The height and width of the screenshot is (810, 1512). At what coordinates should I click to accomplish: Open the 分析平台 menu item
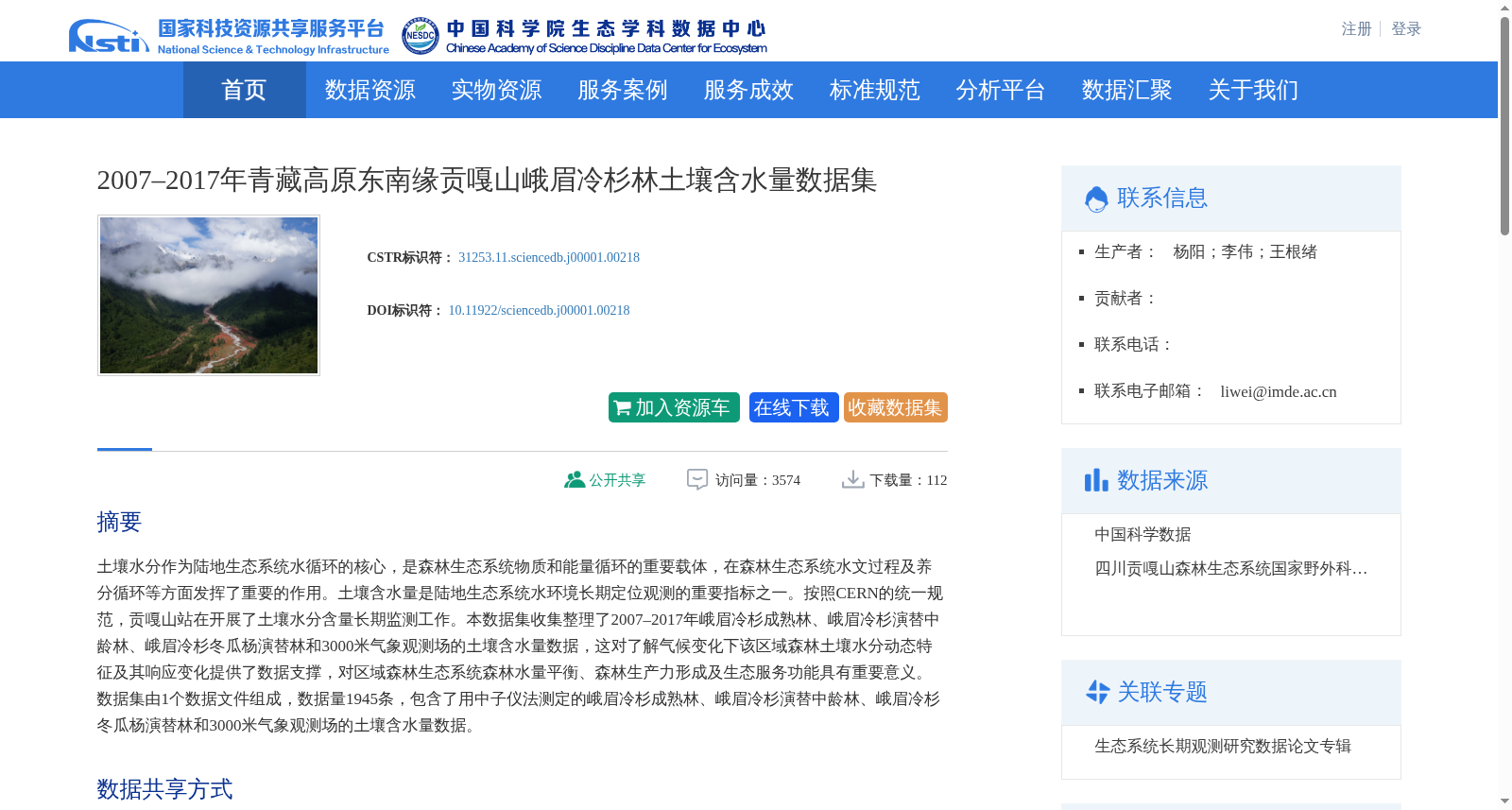tap(1001, 90)
